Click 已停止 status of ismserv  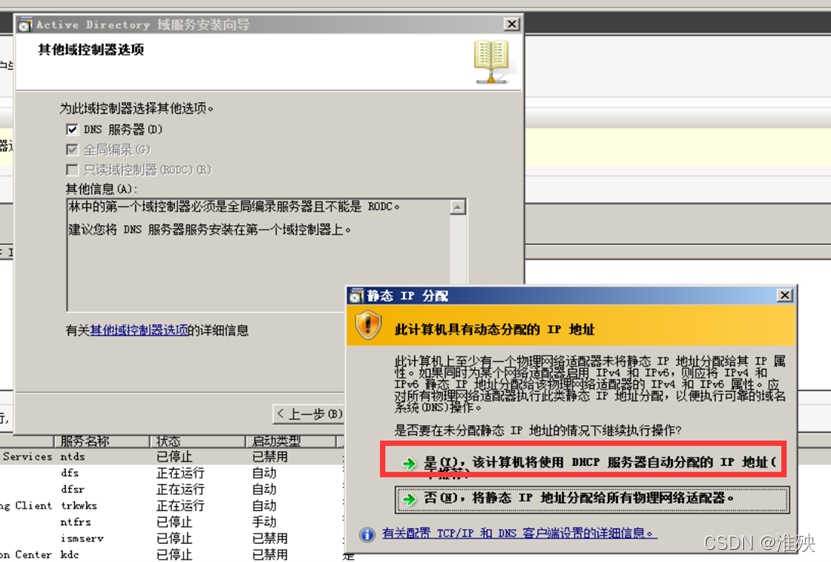point(174,539)
